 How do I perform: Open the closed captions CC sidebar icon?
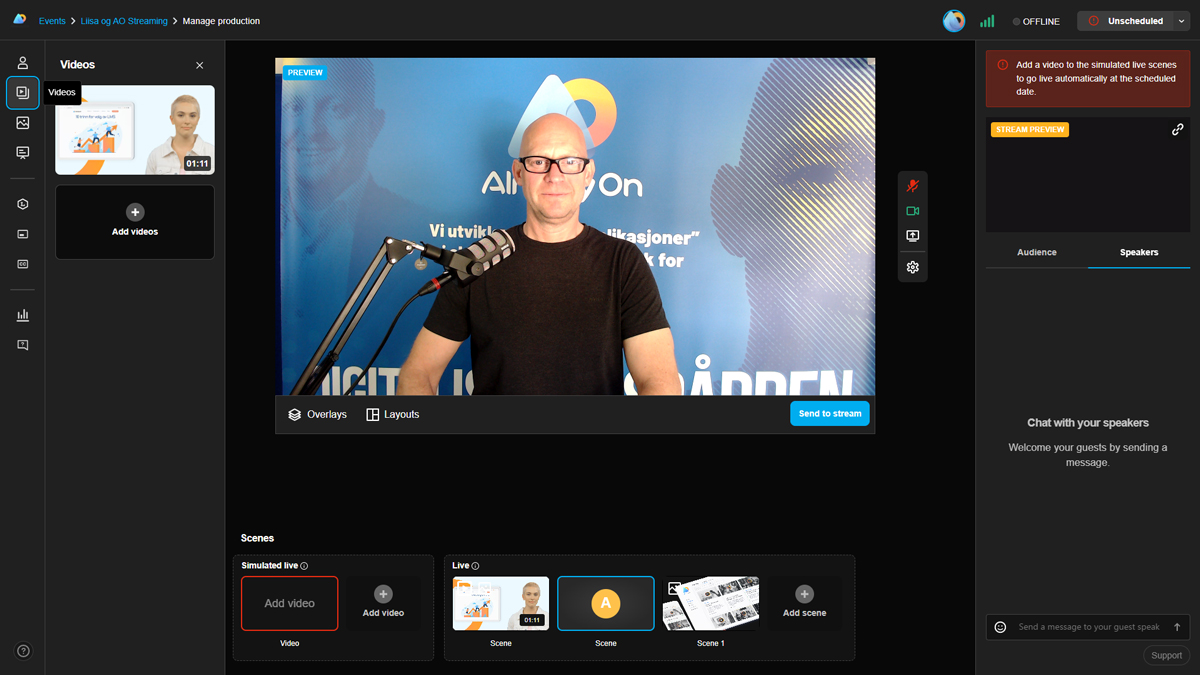(23, 264)
